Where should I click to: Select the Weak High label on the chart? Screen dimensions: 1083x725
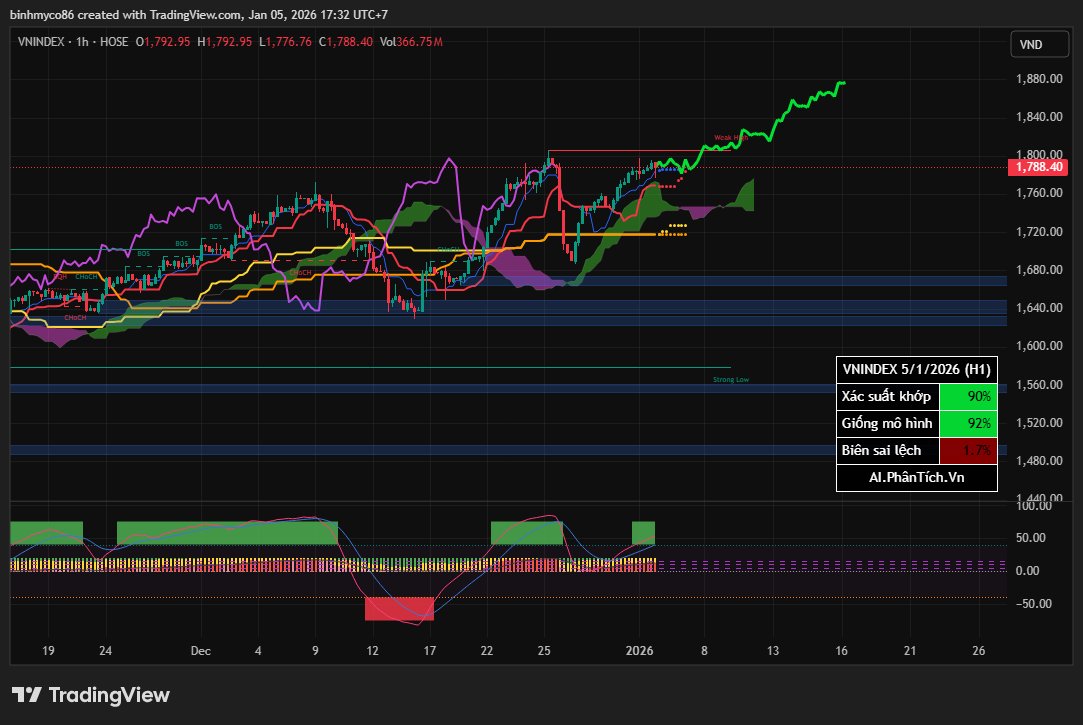pyautogui.click(x=726, y=138)
